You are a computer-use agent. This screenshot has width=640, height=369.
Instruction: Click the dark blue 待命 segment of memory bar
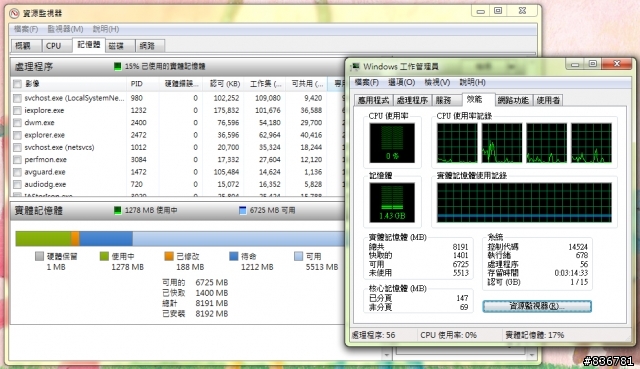tap(106, 238)
